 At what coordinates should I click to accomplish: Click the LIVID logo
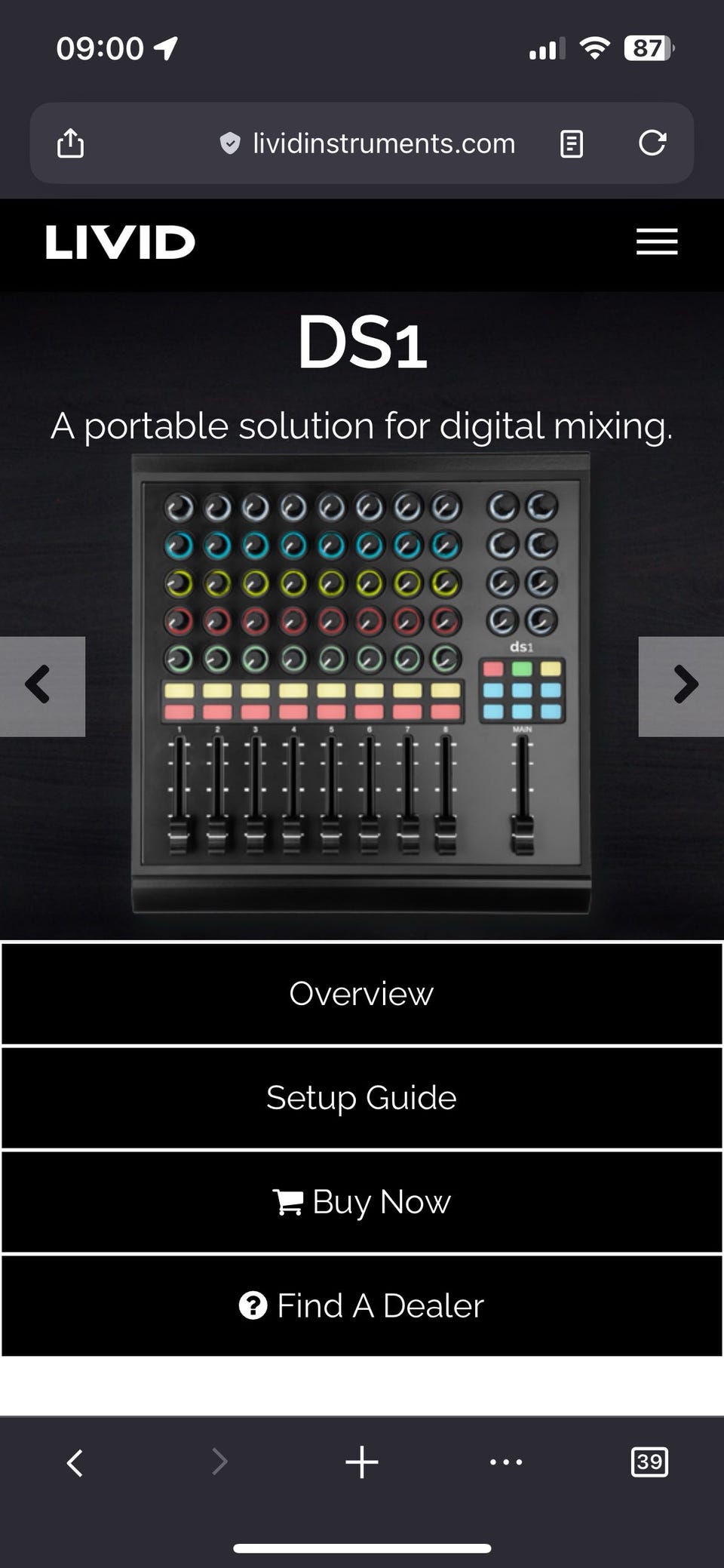click(121, 242)
